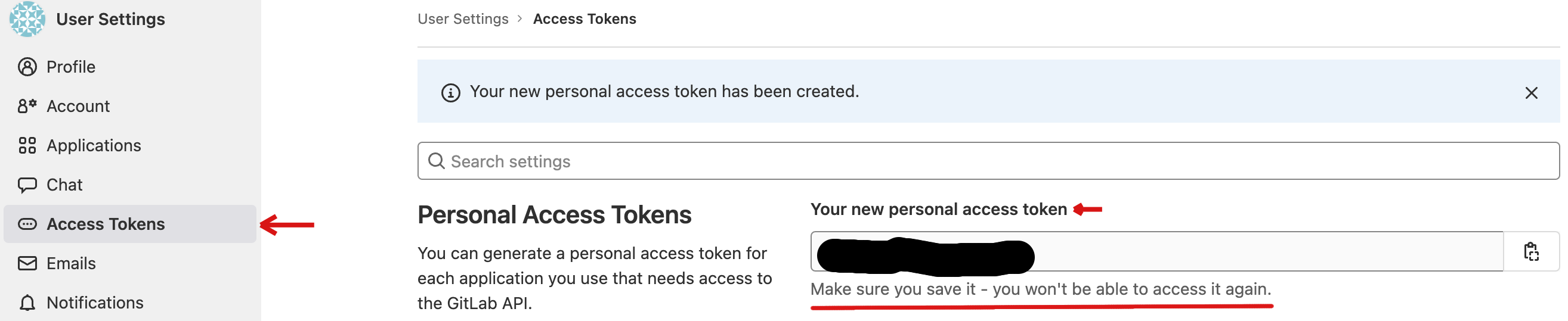Click the Access Tokens sidebar icon
Image resolution: width=1568 pixels, height=321 pixels.
coord(27,225)
